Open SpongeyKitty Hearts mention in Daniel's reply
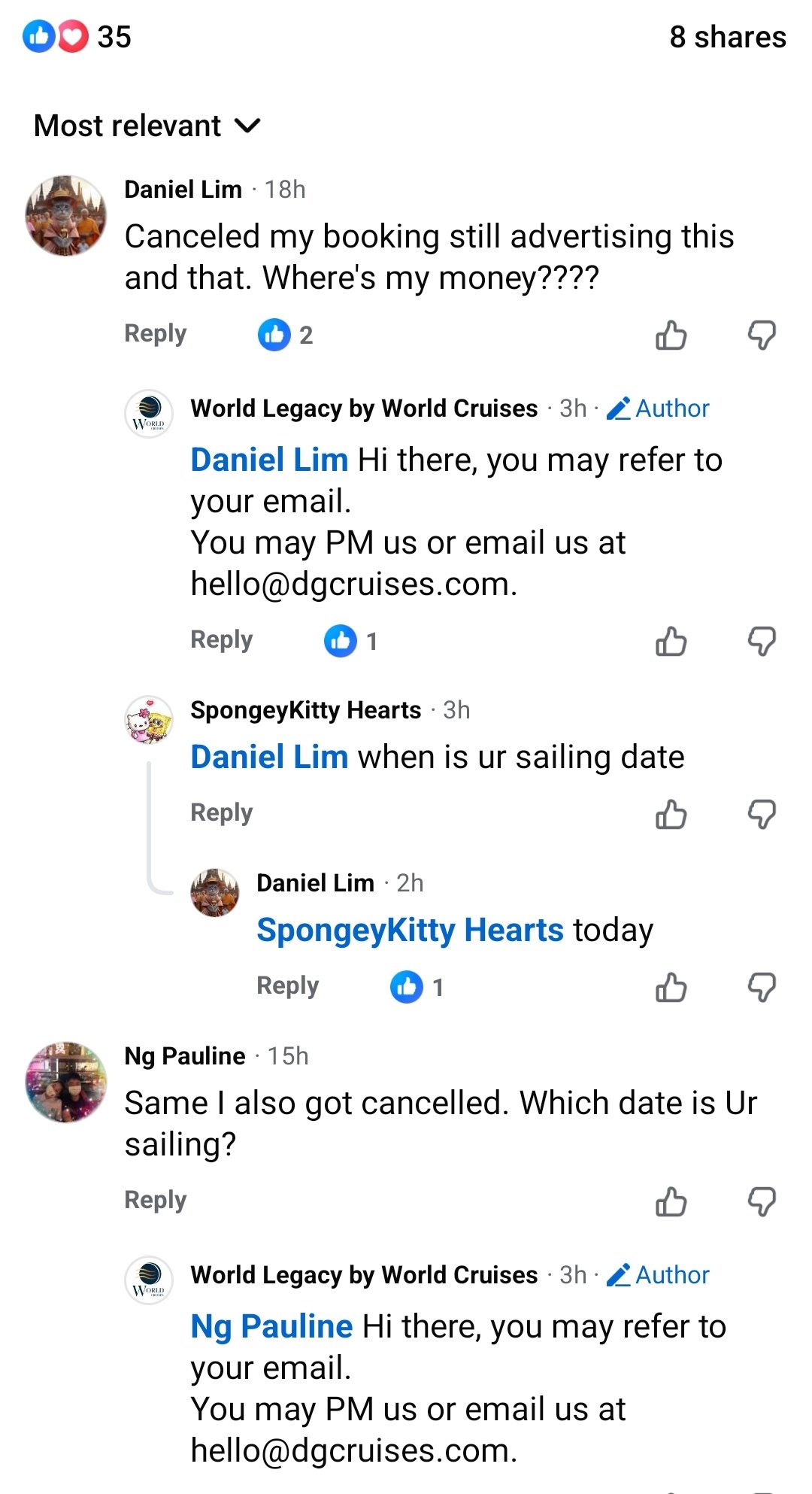This screenshot has height=1494, width=812. tap(410, 931)
